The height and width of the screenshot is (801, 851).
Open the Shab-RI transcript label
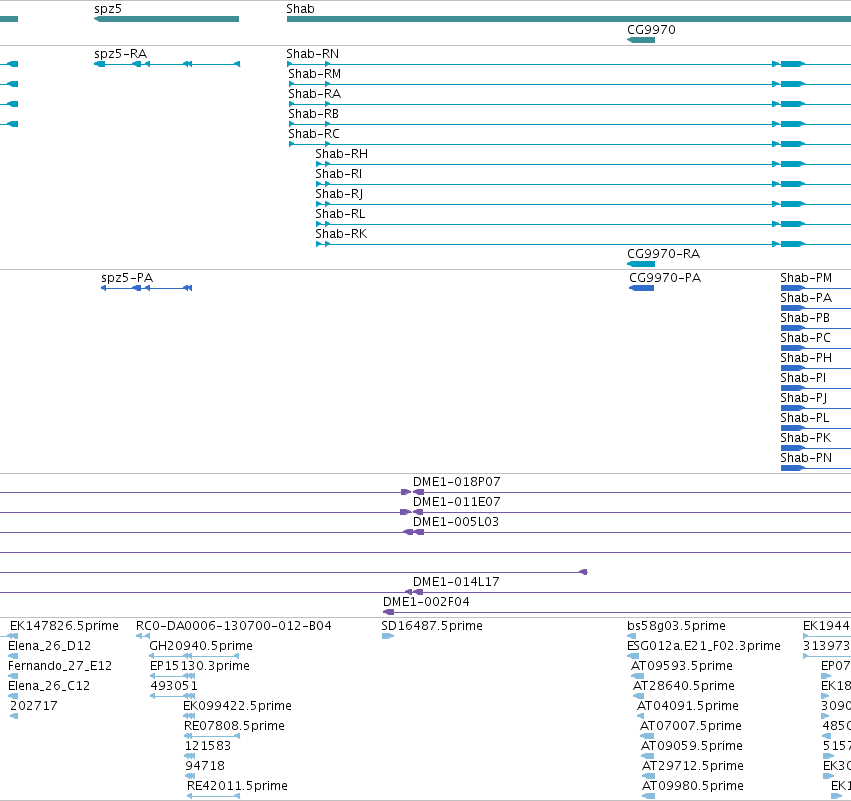click(x=339, y=174)
